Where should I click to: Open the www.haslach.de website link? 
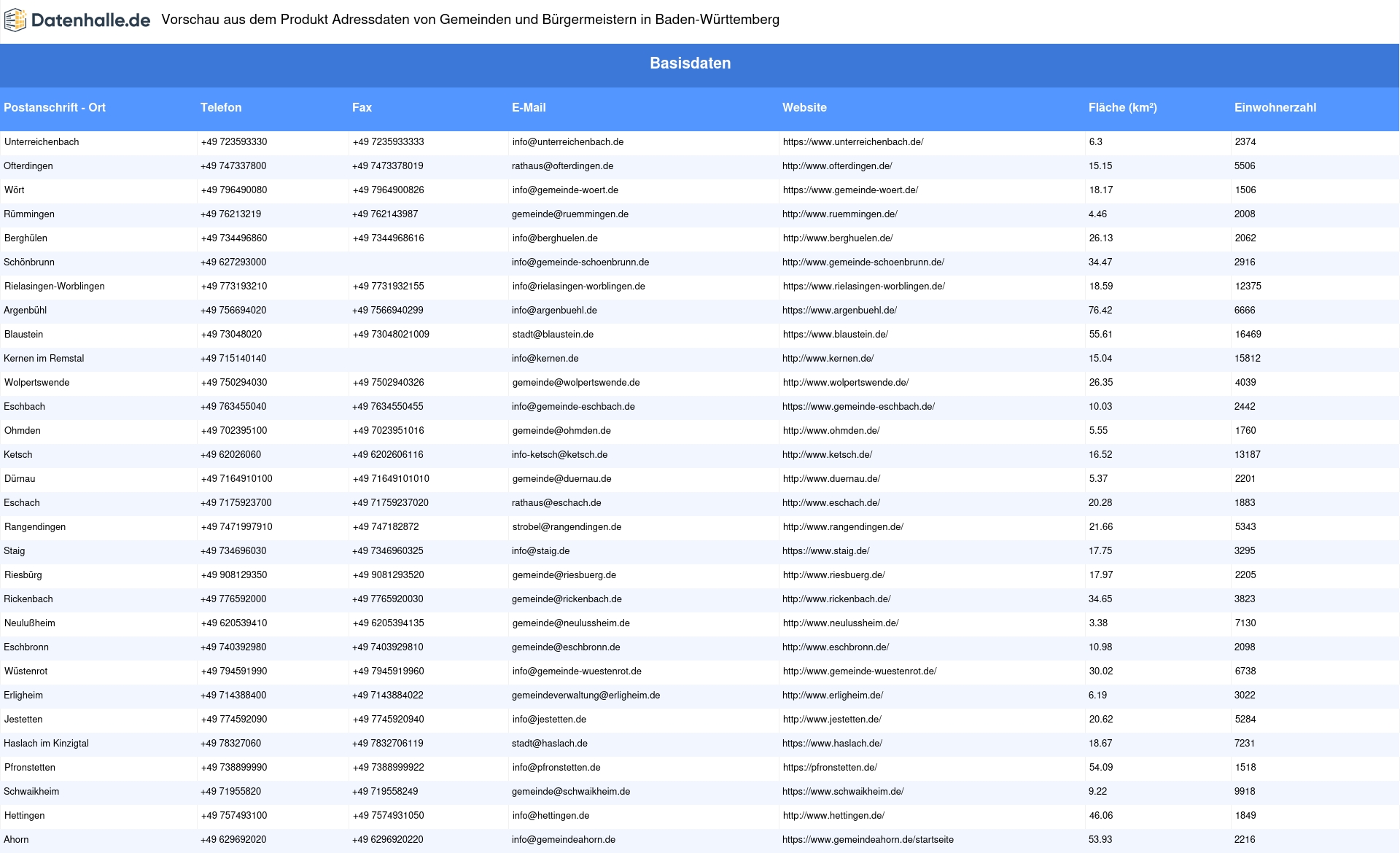[832, 744]
